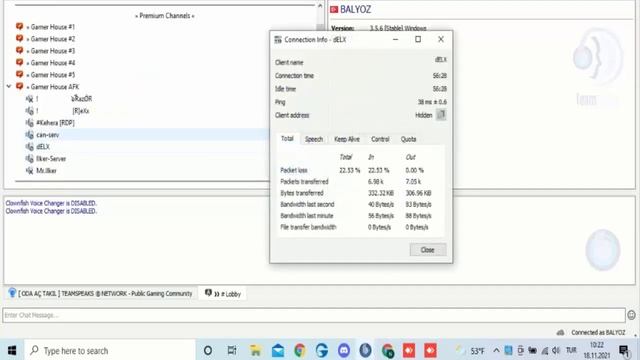Open the second red AnyDesk icon
Screen dimensions: 640x360
pos(430,350)
